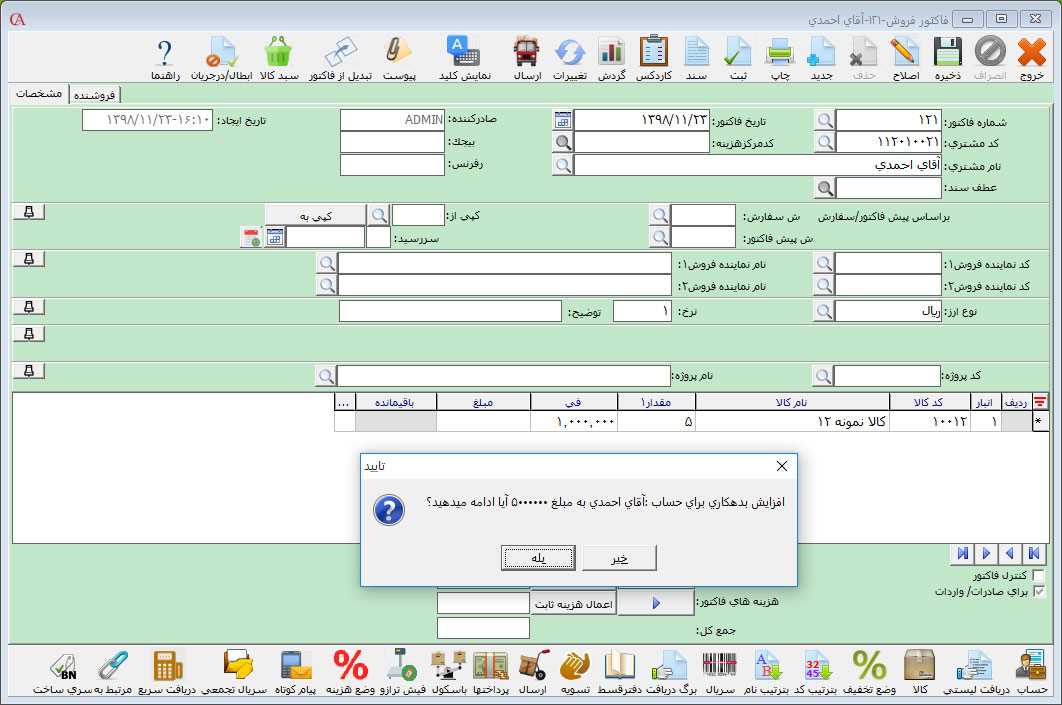The image size is (1062, 705).
Task: Switch to the Specifications (مشخصات) tab
Action: [x=40, y=93]
